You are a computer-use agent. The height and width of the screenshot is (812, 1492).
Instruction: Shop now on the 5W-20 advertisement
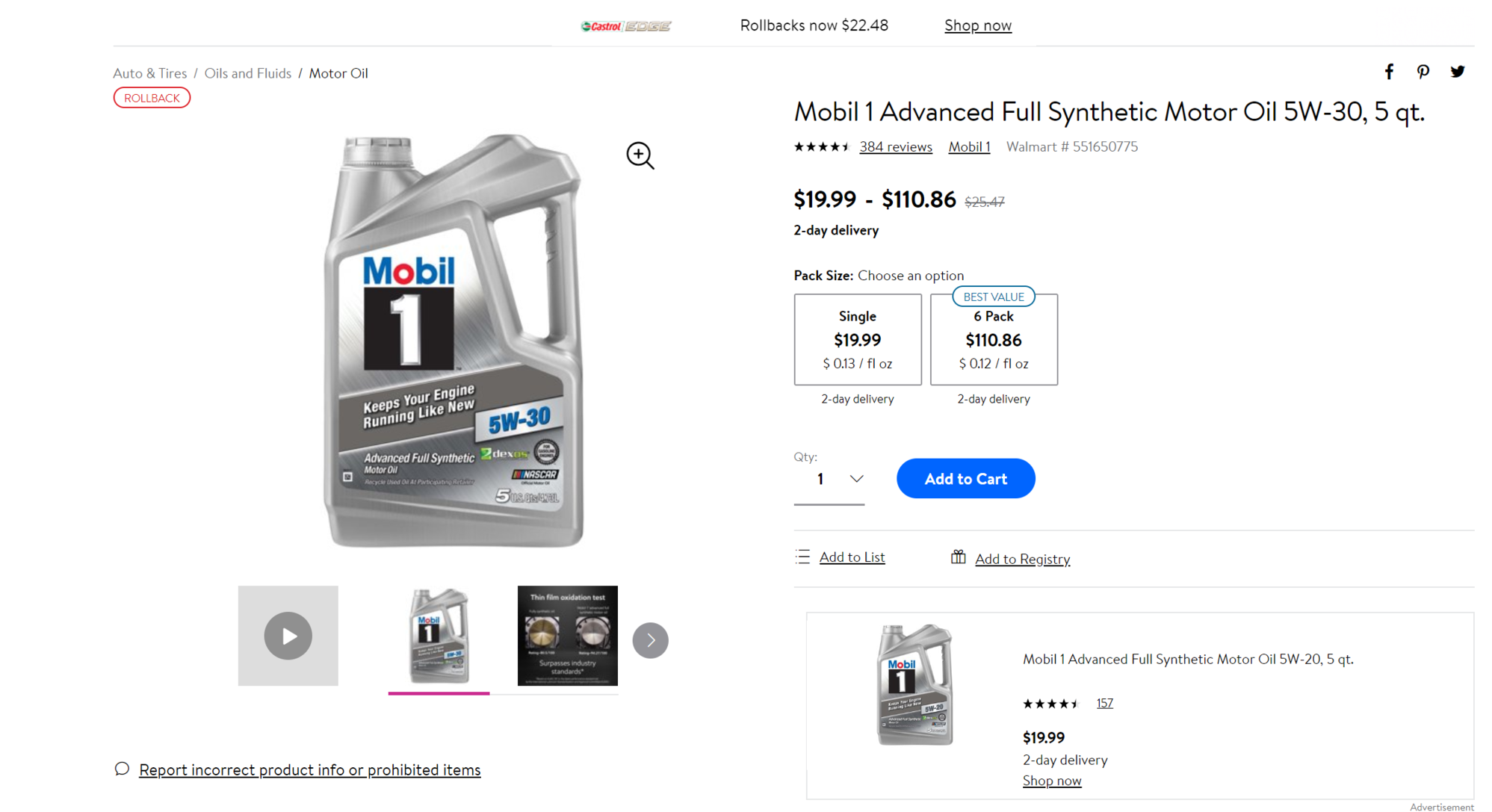[1052, 780]
